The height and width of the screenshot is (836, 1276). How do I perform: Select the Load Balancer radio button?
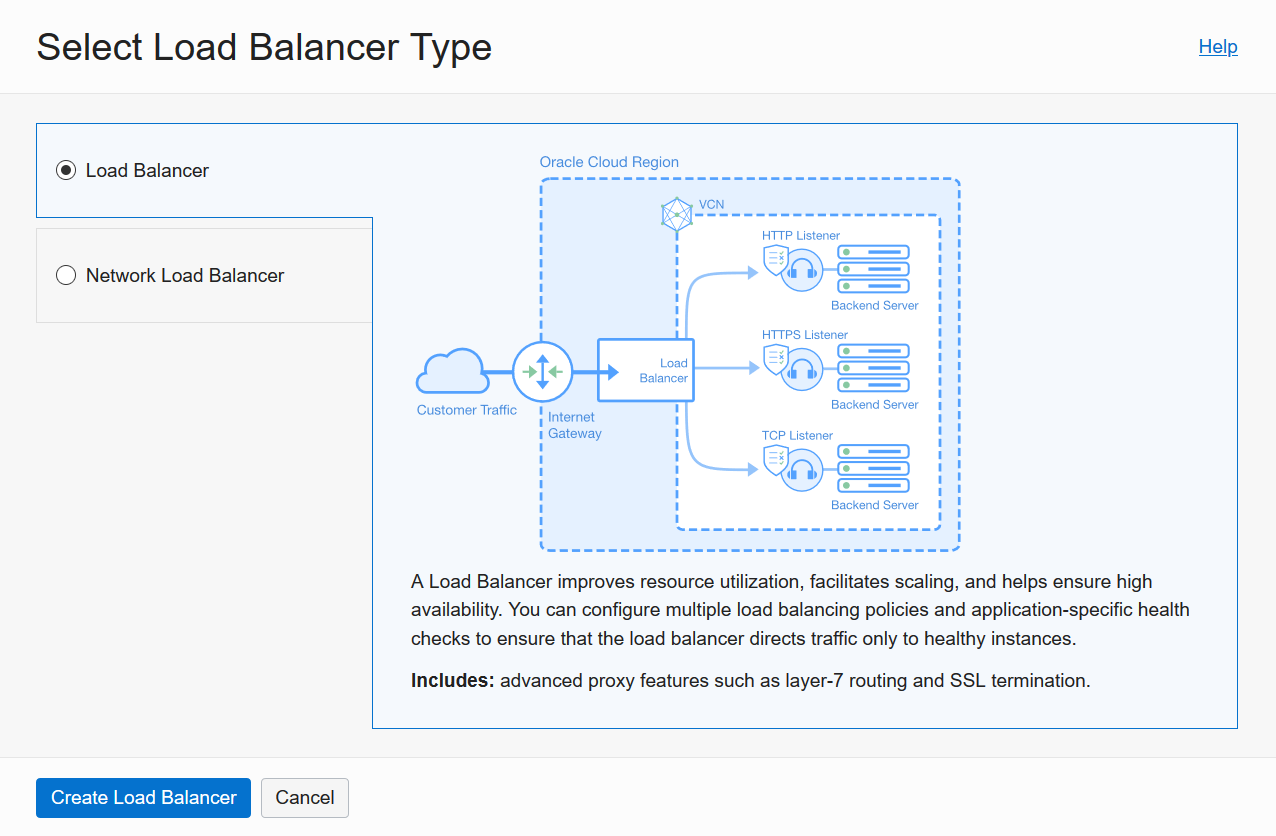[65, 170]
